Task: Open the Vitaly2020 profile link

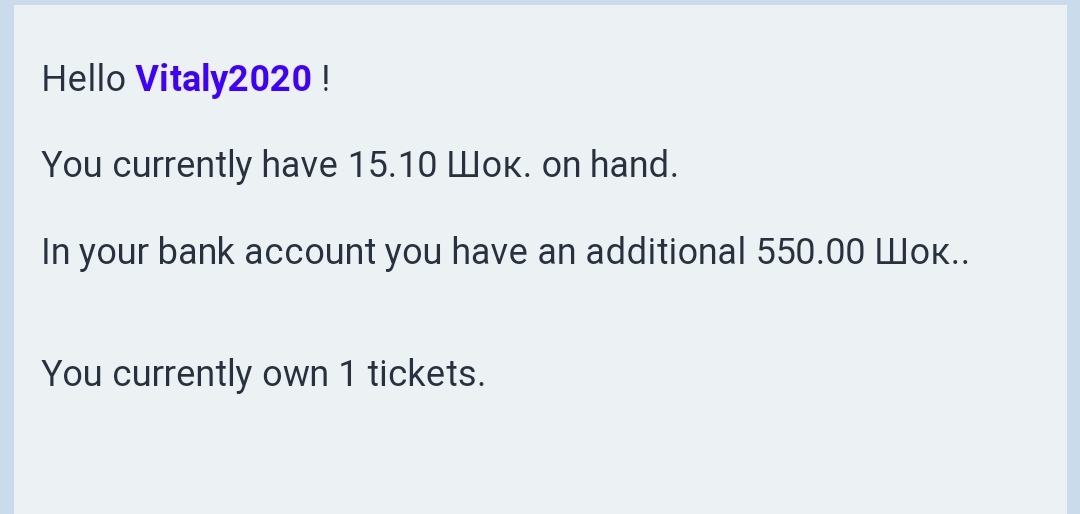Action: coord(223,79)
